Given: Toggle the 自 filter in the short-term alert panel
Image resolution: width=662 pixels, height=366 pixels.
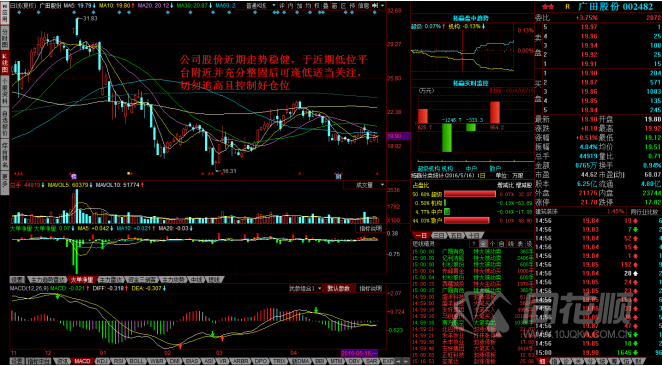Looking at the screenshot, I should pyautogui.click(x=501, y=244).
